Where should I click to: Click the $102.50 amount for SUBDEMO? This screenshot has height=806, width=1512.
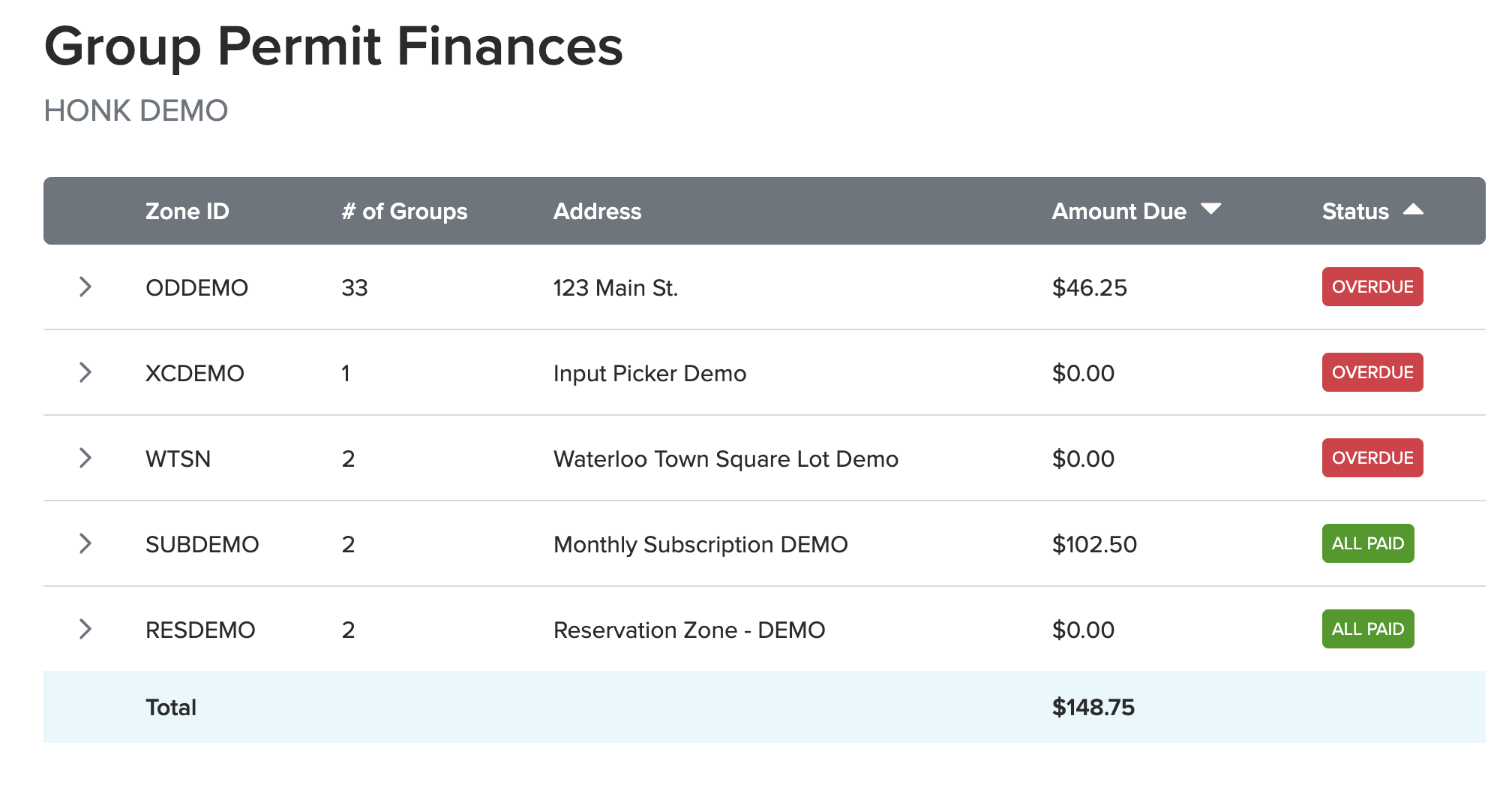(x=1094, y=544)
